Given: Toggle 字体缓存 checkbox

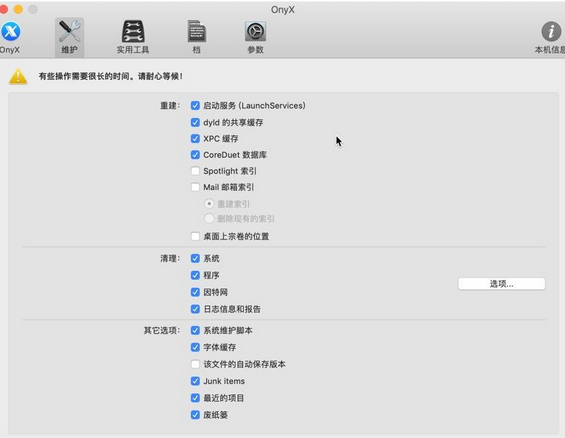Looking at the screenshot, I should (195, 347).
